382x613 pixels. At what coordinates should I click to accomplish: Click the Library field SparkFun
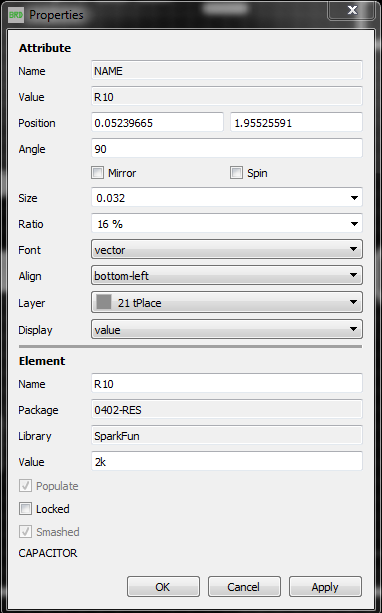pyautogui.click(x=227, y=436)
